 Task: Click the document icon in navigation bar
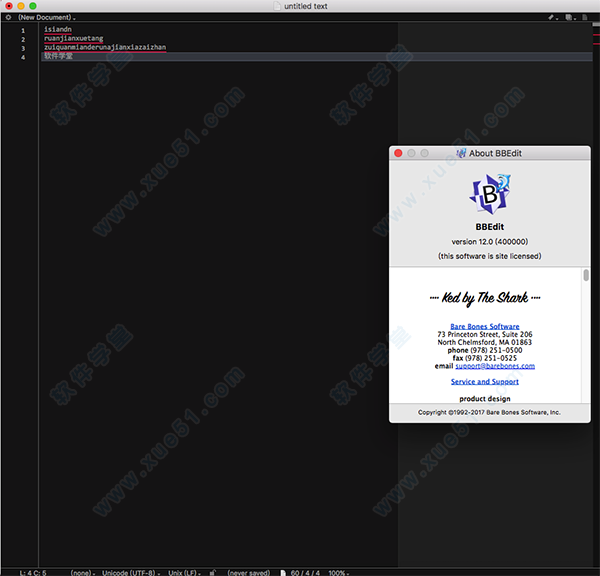click(585, 17)
